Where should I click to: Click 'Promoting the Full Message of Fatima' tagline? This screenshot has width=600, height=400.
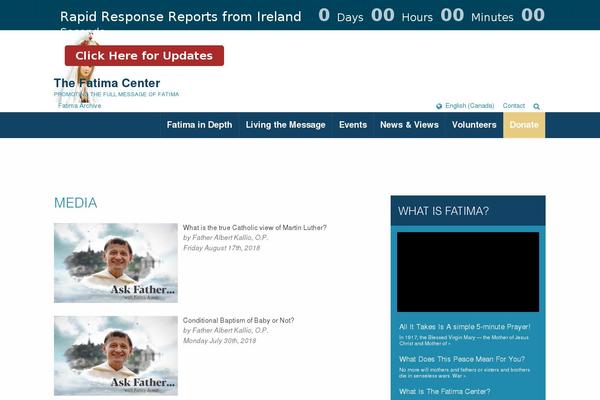116,94
